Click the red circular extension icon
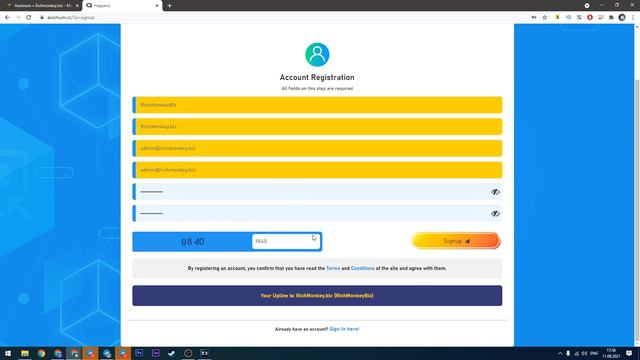The width and height of the screenshot is (640, 360). point(590,18)
